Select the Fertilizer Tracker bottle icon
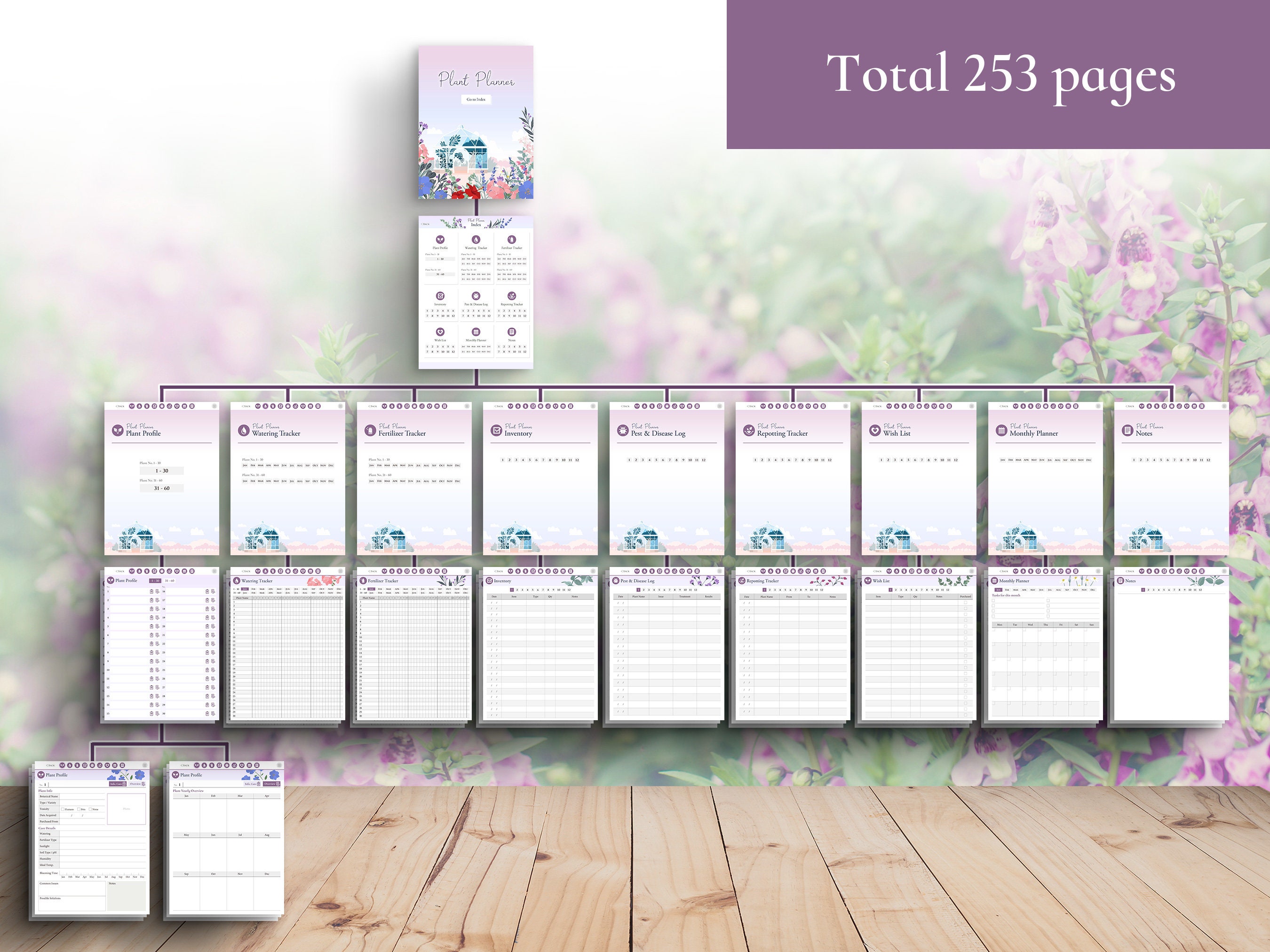 [x=512, y=240]
